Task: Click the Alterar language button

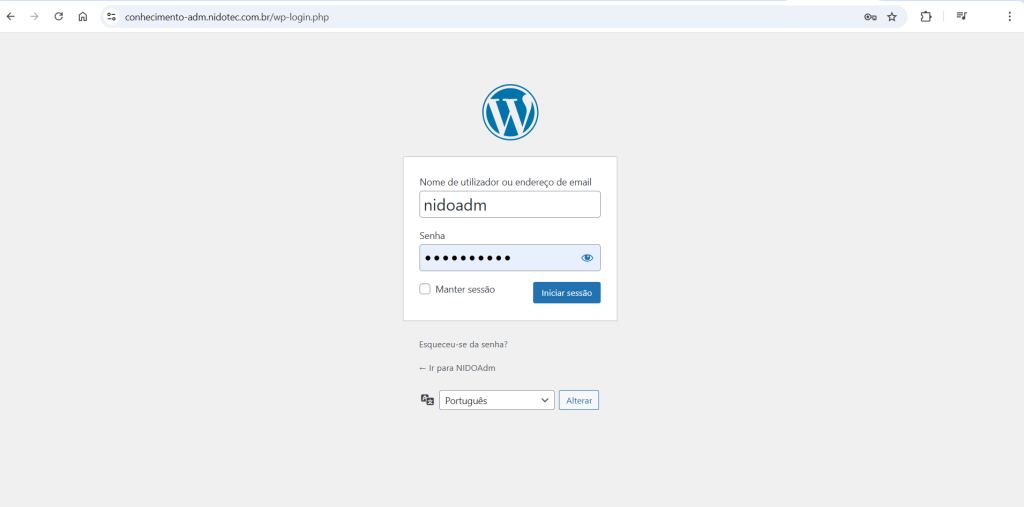Action: [x=579, y=400]
